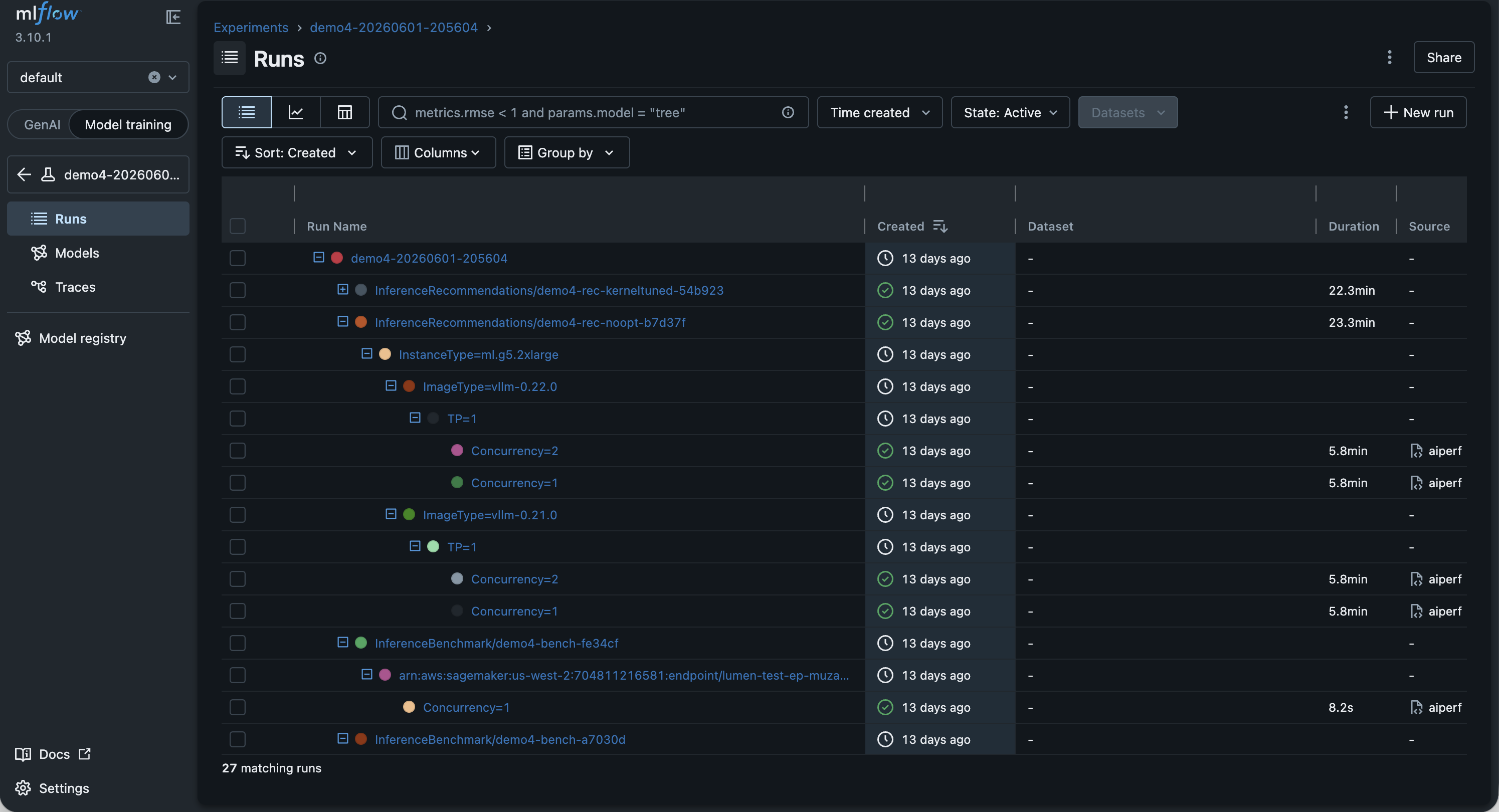The image size is (1499, 812).
Task: Switch to the table list view icon
Action: pos(247,112)
